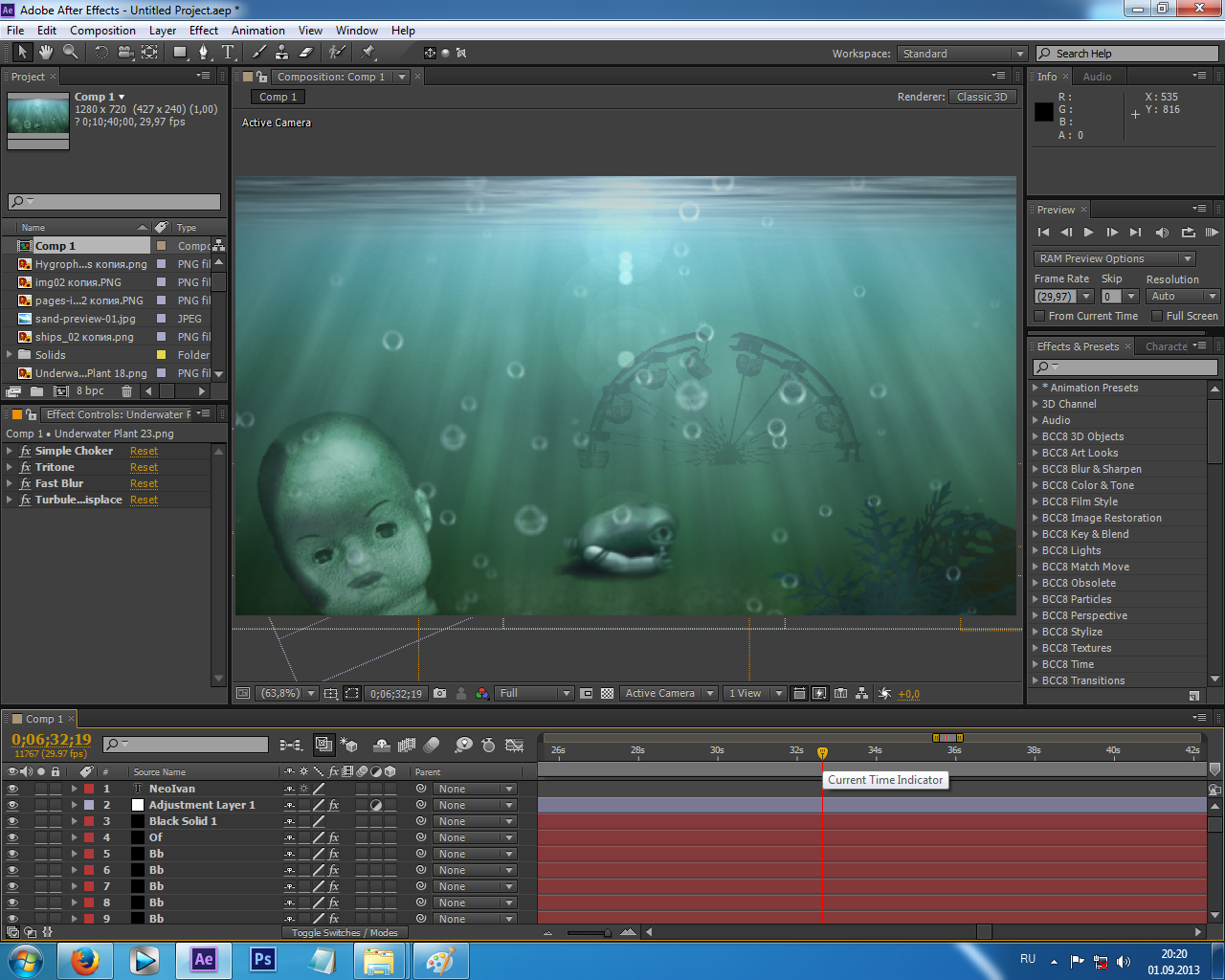The width and height of the screenshot is (1225, 980).
Task: Open the Graph Editor button
Action: (x=514, y=744)
